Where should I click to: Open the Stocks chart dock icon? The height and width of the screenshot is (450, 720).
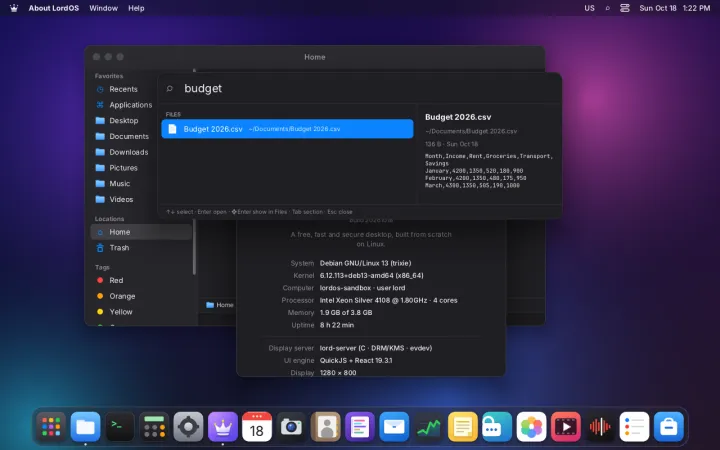pos(428,427)
